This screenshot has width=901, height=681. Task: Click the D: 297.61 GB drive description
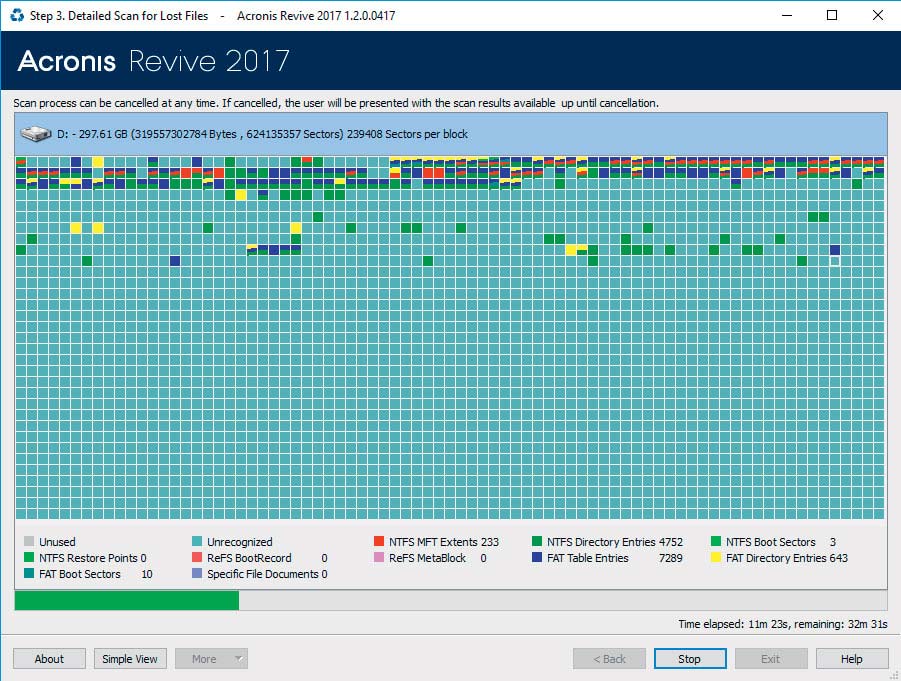262,134
